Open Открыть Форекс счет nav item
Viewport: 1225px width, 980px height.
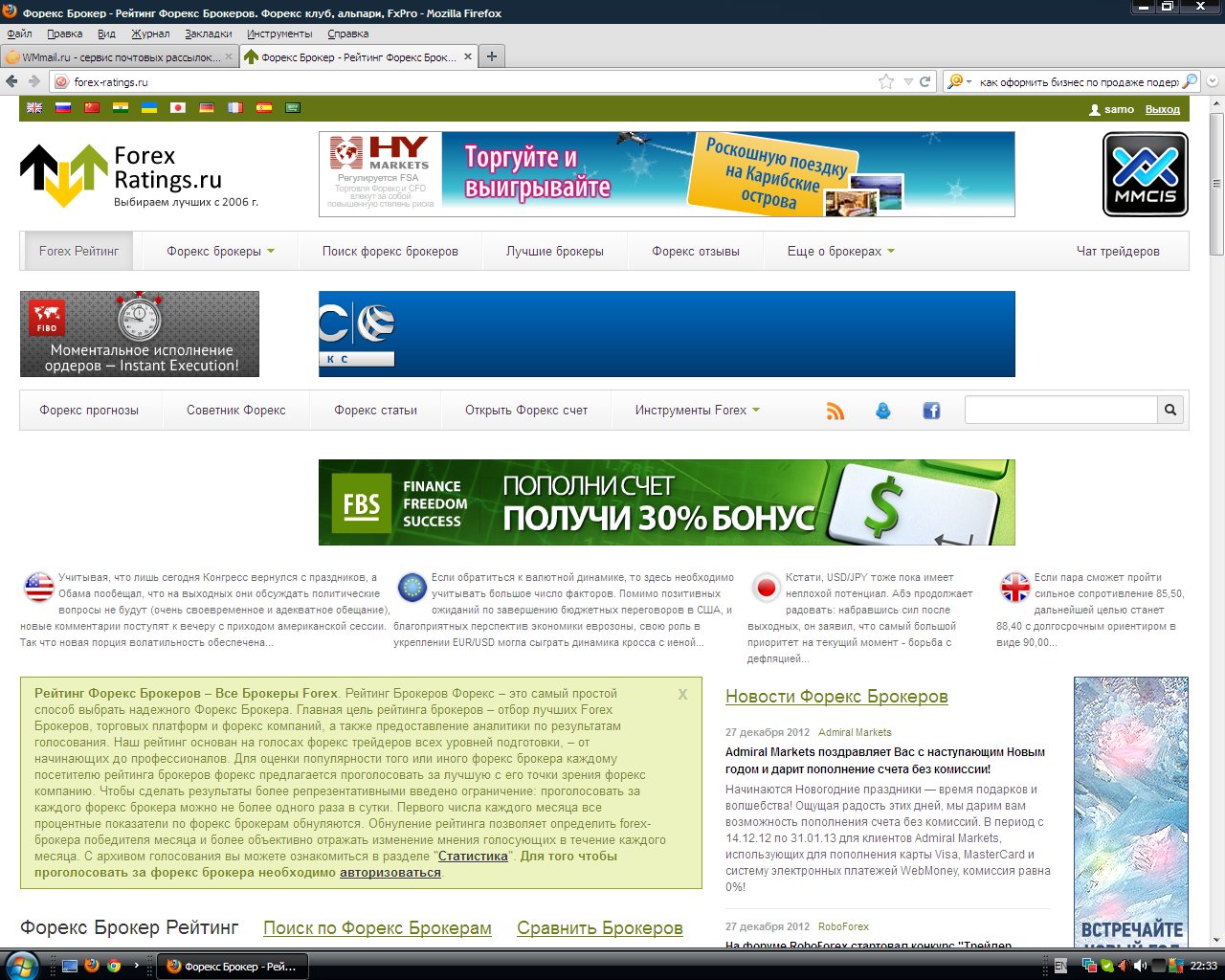point(526,410)
